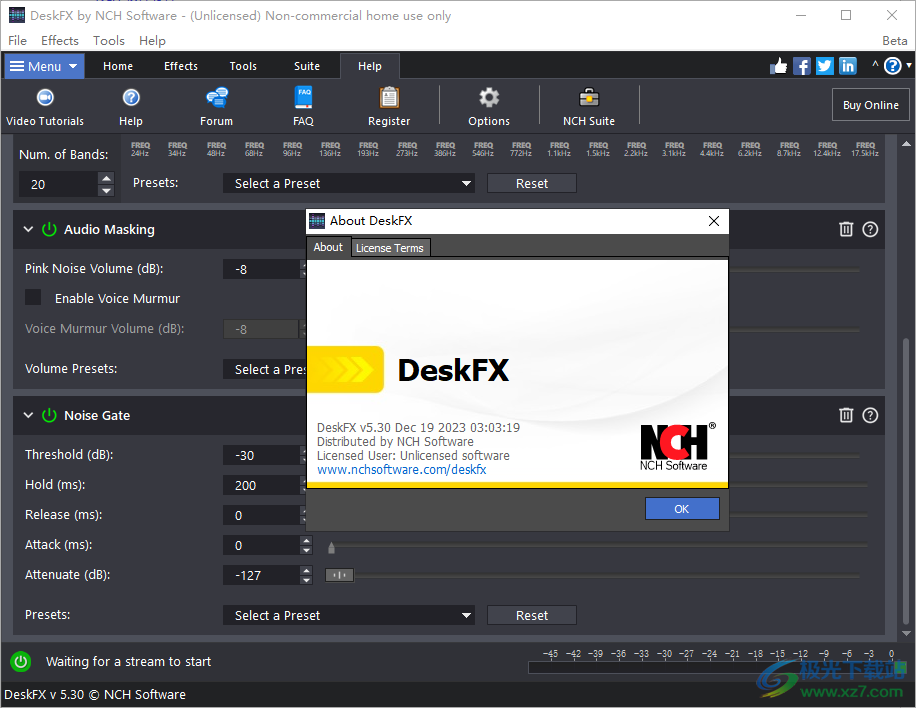
Task: Follow the nchsoftware.com/deskfx link
Action: (401, 469)
